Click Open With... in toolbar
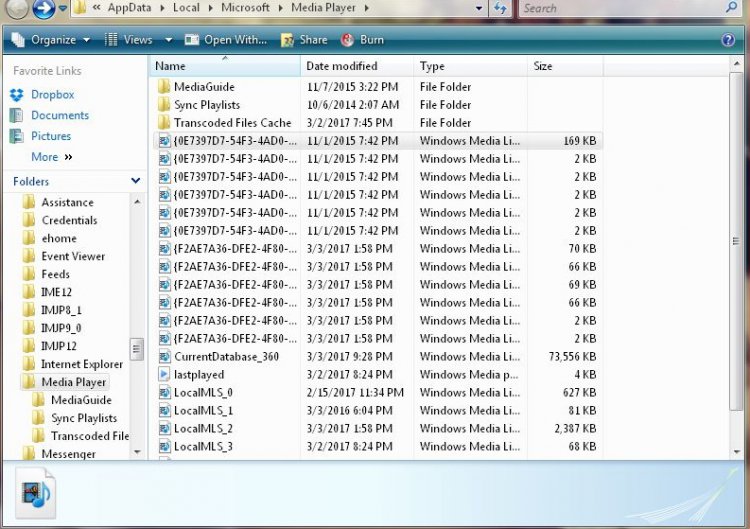The width and height of the screenshot is (750, 529). (x=226, y=40)
